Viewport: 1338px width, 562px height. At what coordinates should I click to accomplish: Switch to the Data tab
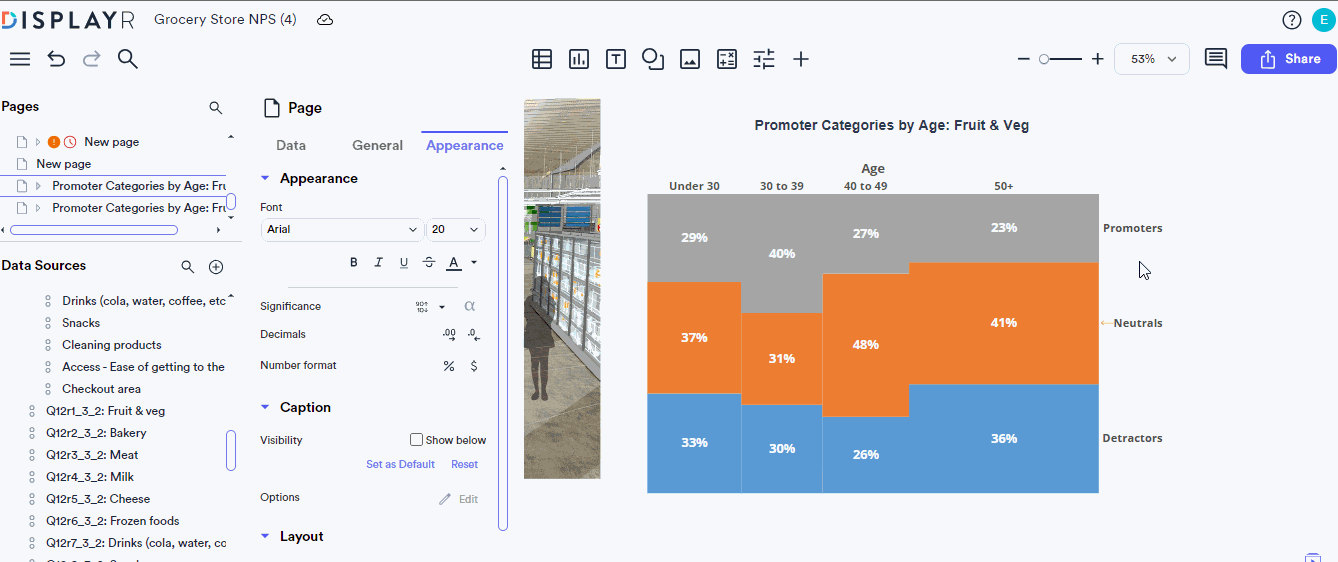(291, 145)
